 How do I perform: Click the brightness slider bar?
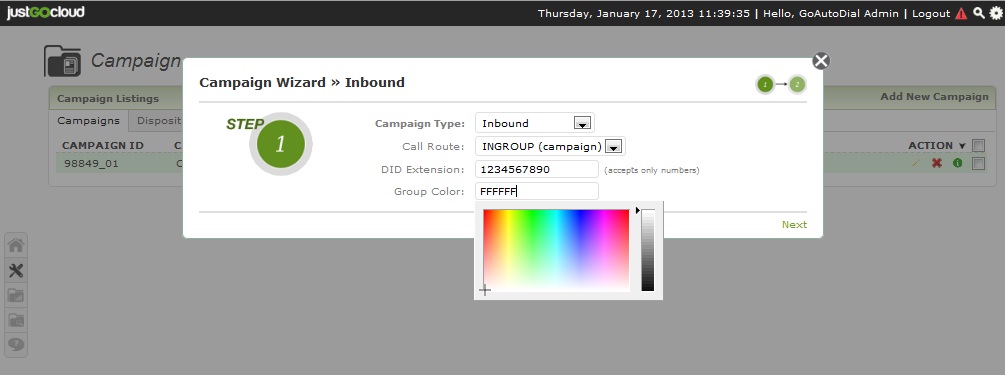click(648, 250)
